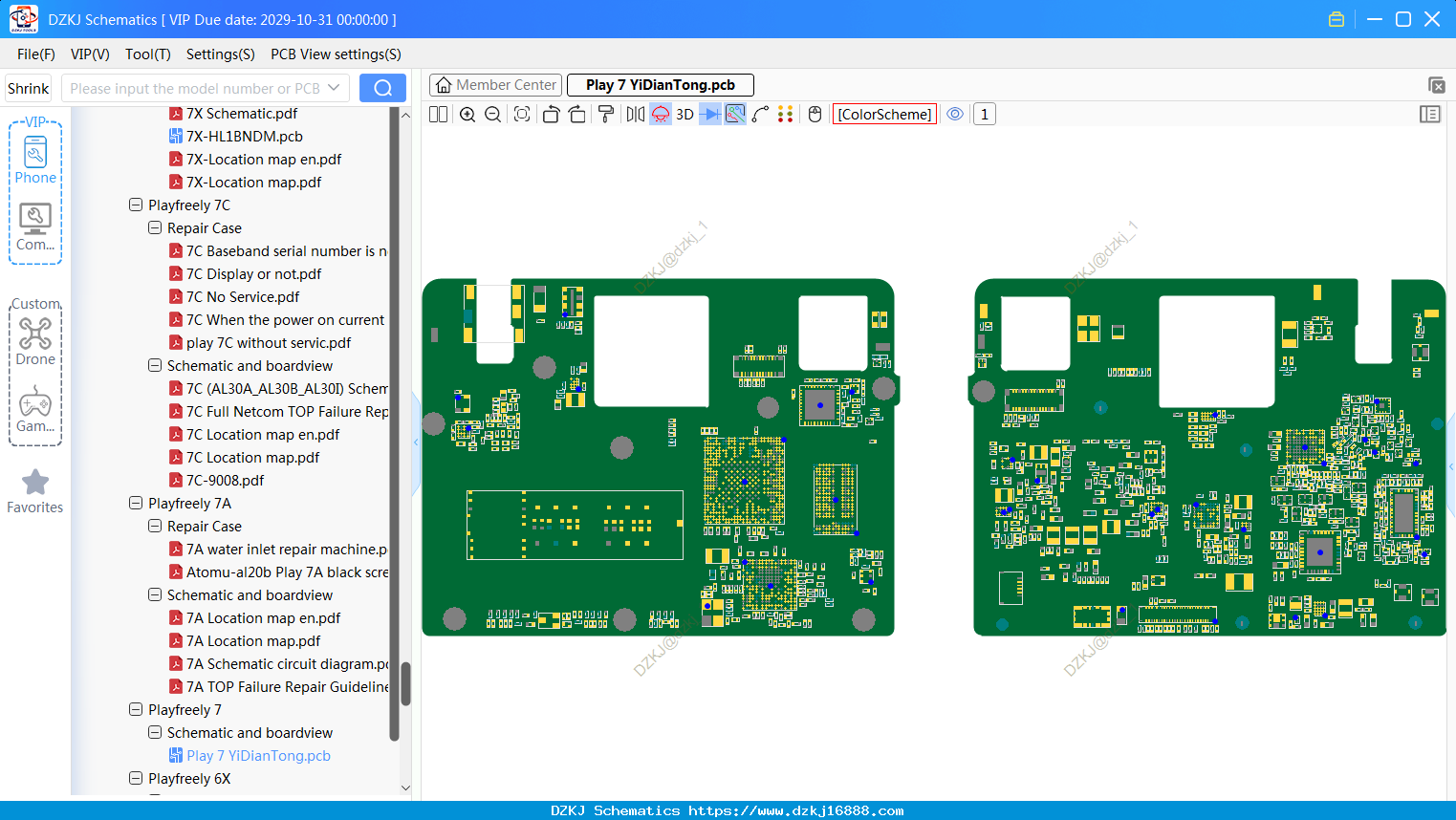Collapse Repair Case under Playfreely 7C

155,227
